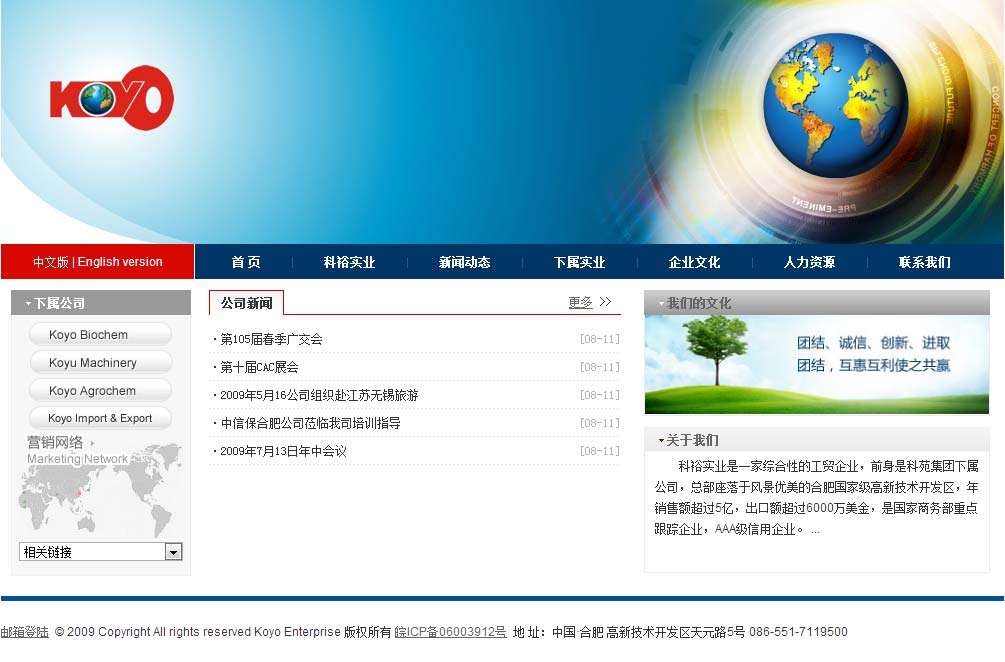
Task: Open the 相关链接 dropdown arrow
Action: (x=173, y=552)
